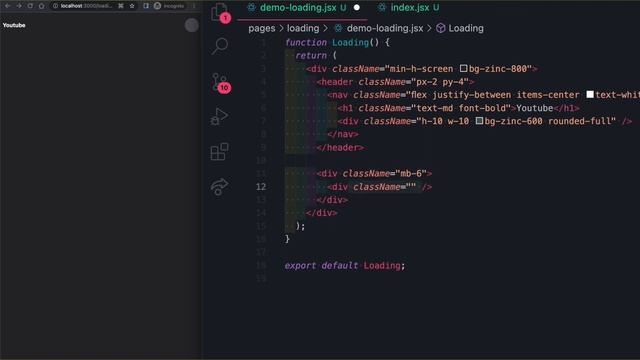Click 'Youtube' text inside the h1 tag

[x=535, y=108]
